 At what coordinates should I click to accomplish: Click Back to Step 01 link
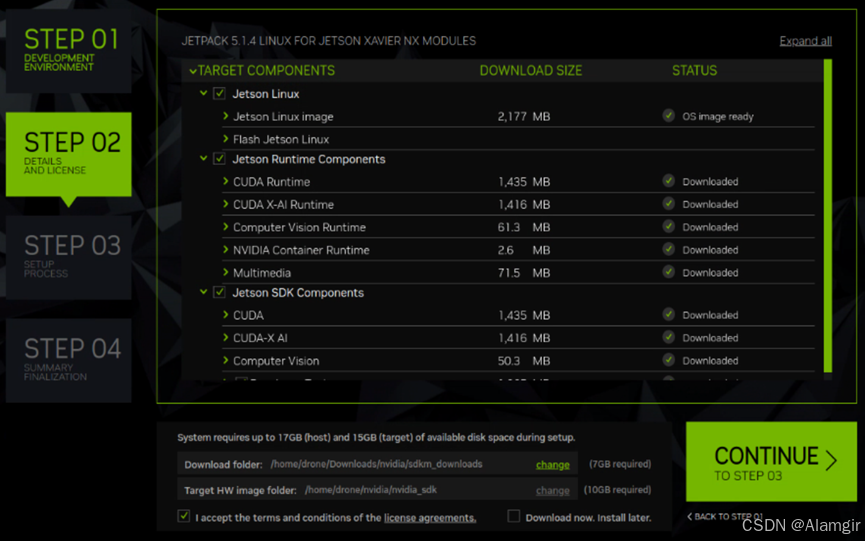(725, 516)
